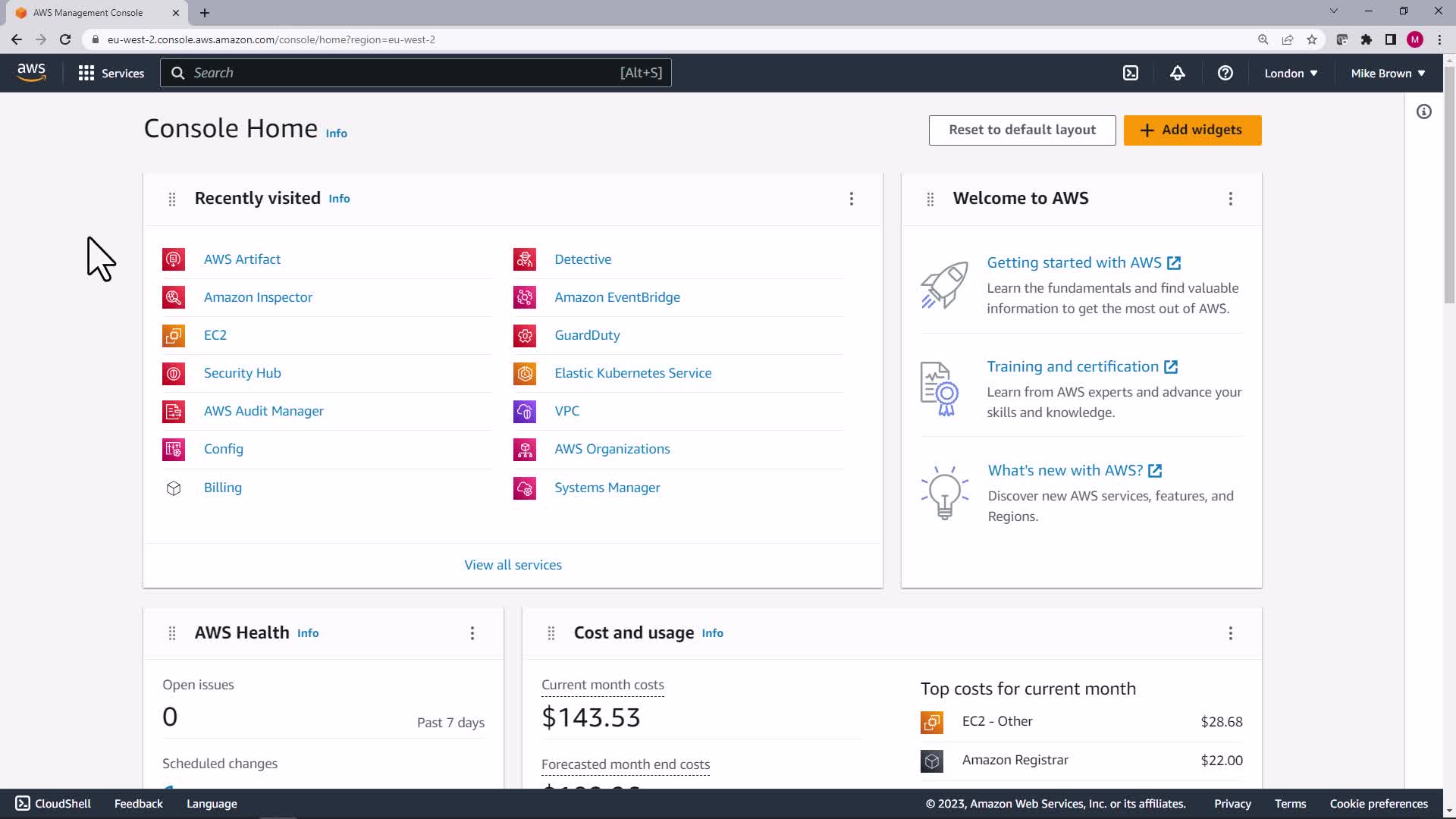This screenshot has width=1456, height=819.
Task: Open the Cost and usage widget options menu
Action: pos(1230,633)
